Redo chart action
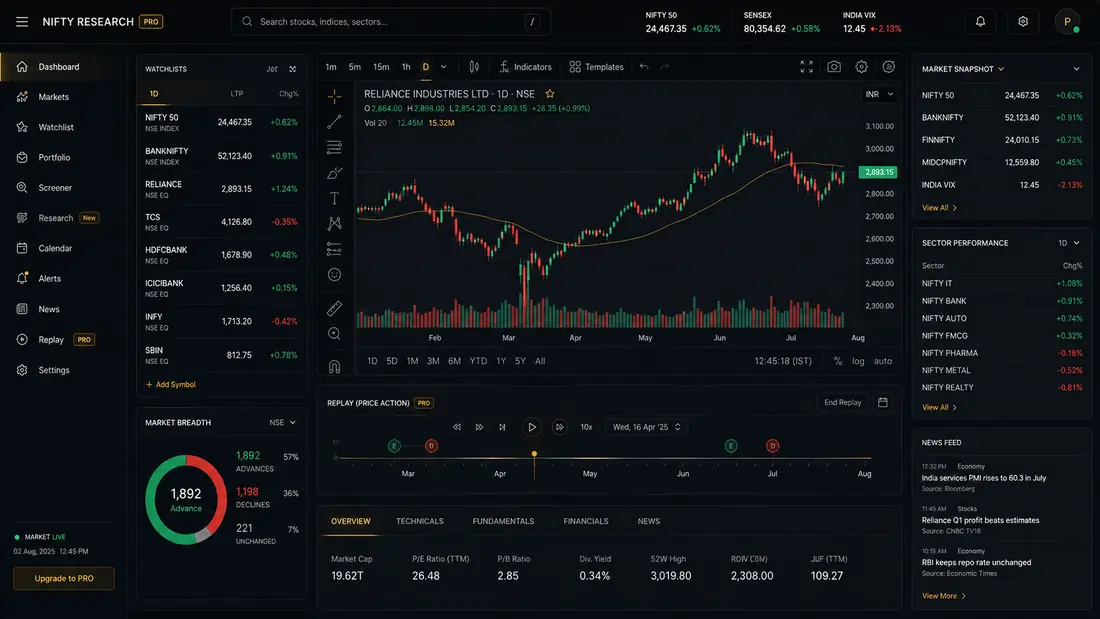 tap(664, 67)
